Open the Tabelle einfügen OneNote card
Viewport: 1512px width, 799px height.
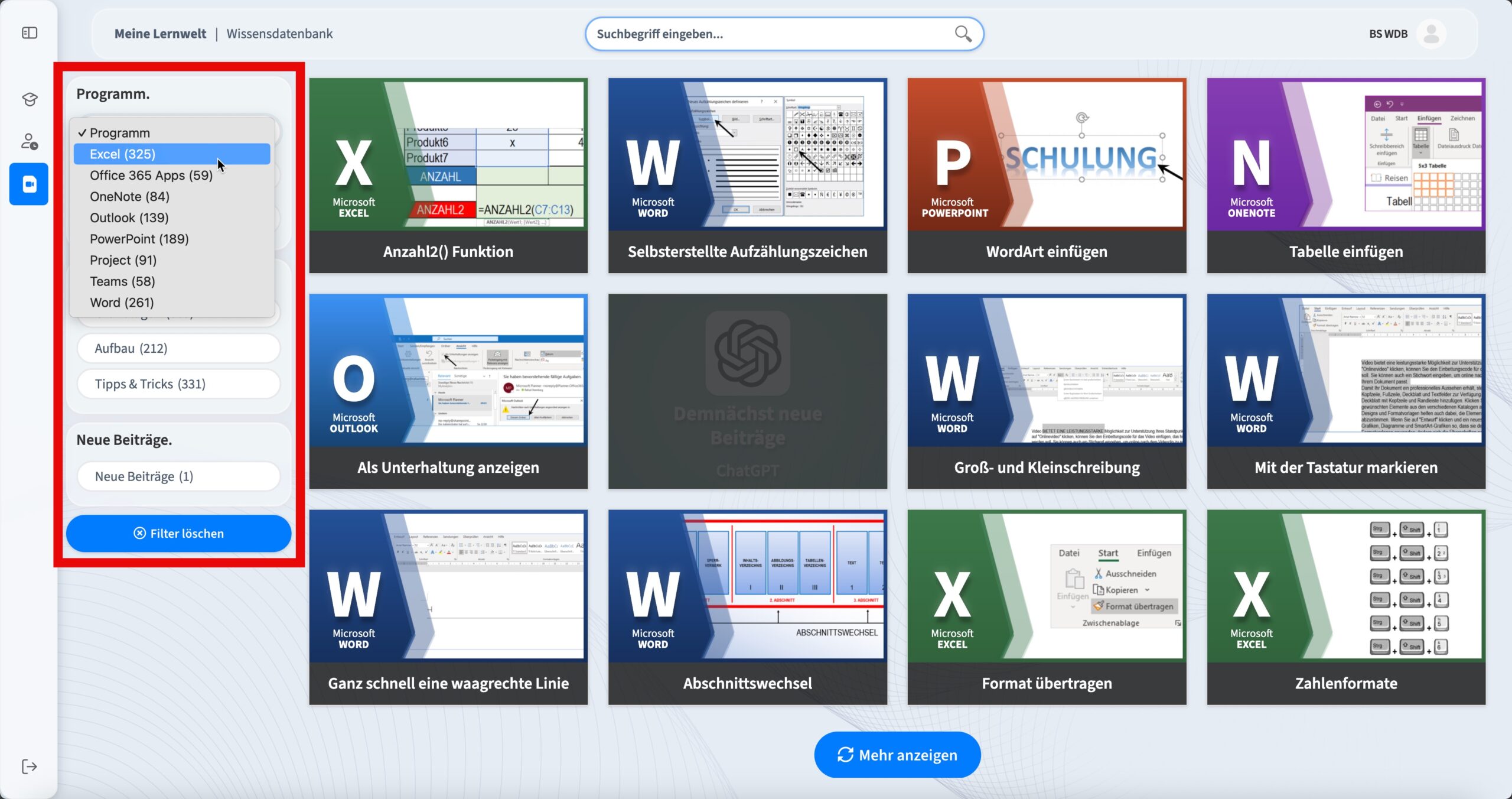pyautogui.click(x=1346, y=176)
